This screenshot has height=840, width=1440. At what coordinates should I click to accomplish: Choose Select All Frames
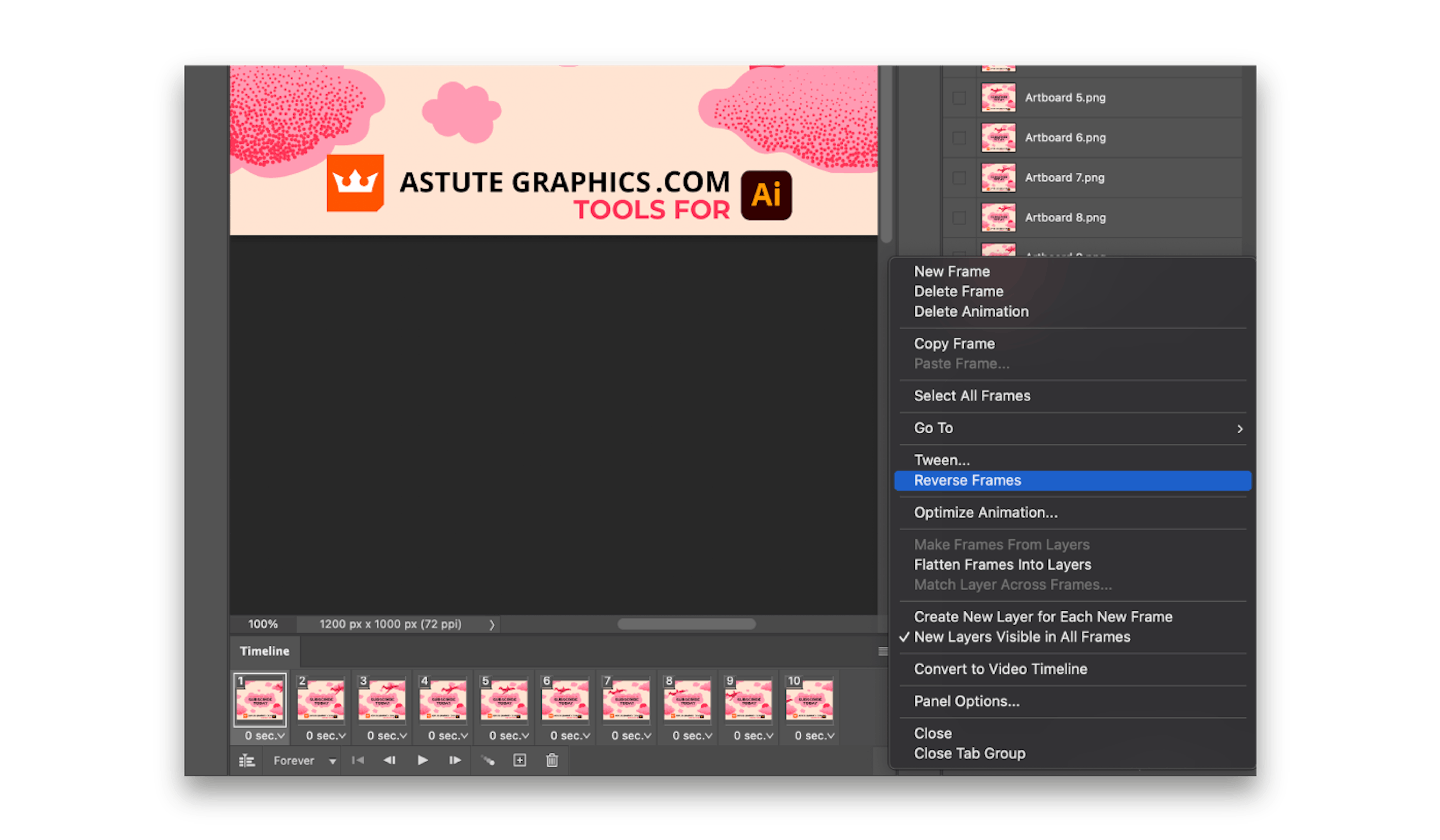[x=972, y=395]
